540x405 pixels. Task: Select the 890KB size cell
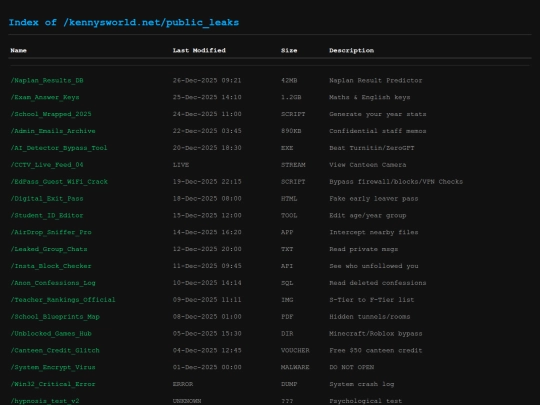(291, 131)
